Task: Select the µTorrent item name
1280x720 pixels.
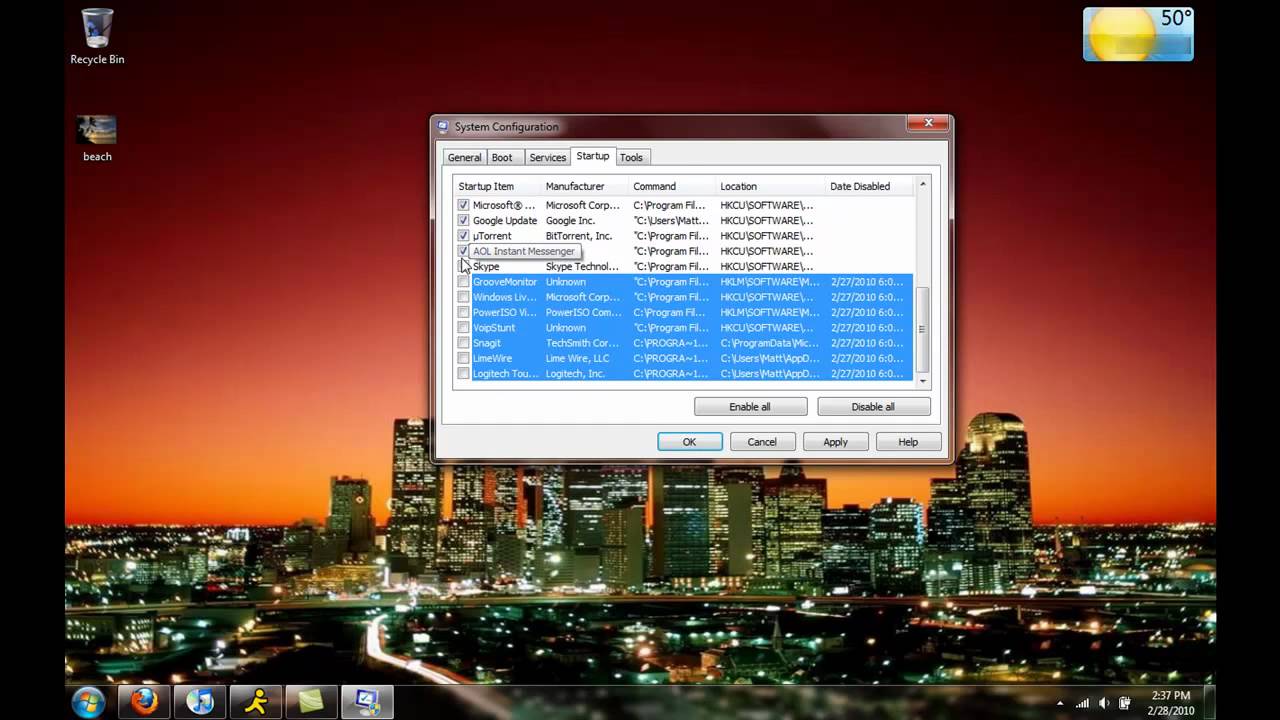Action: [492, 236]
